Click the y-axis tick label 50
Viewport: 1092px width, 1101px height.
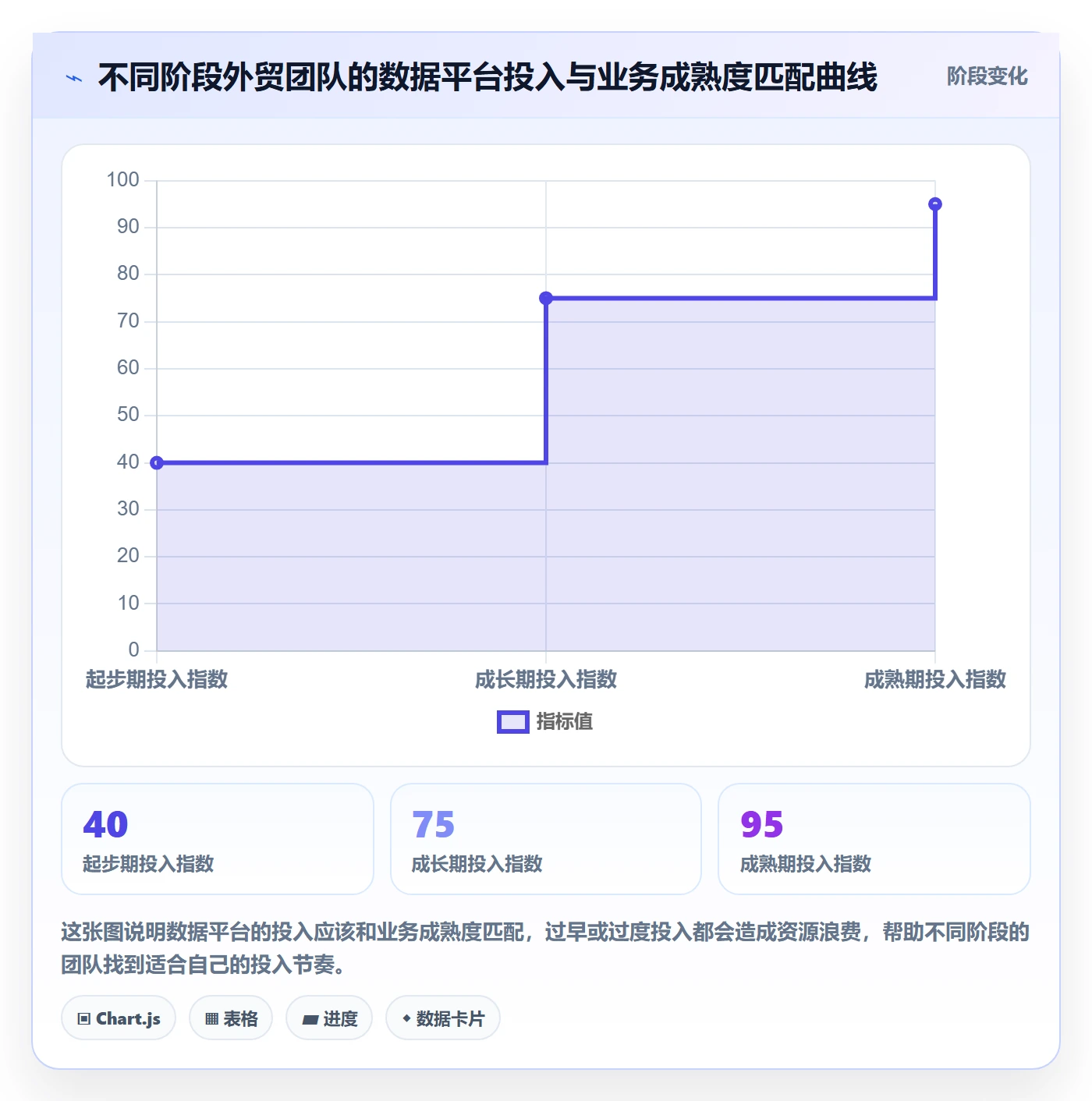[128, 415]
